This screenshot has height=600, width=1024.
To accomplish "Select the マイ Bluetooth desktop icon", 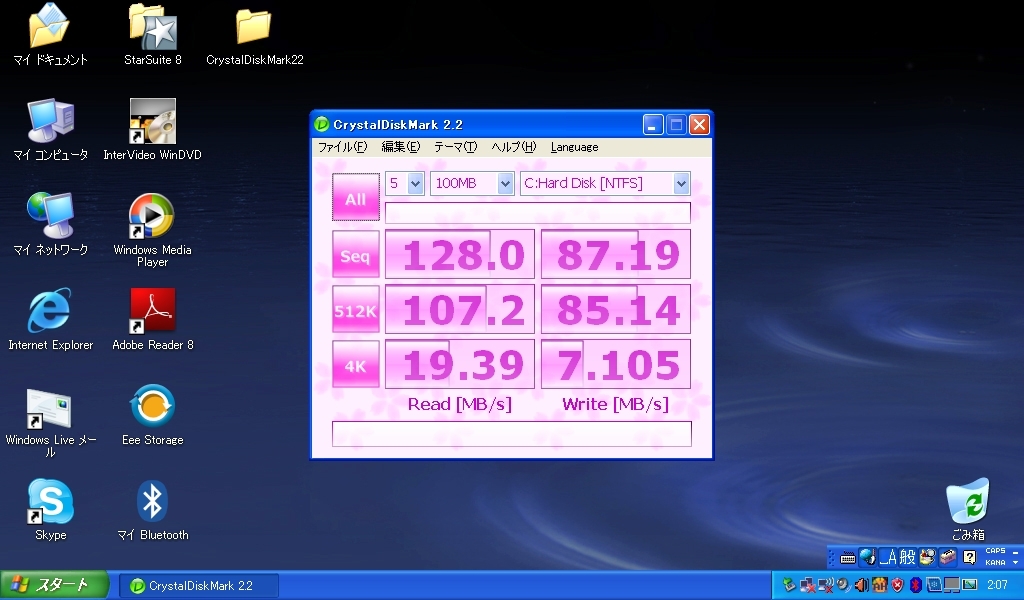I will tap(152, 503).
